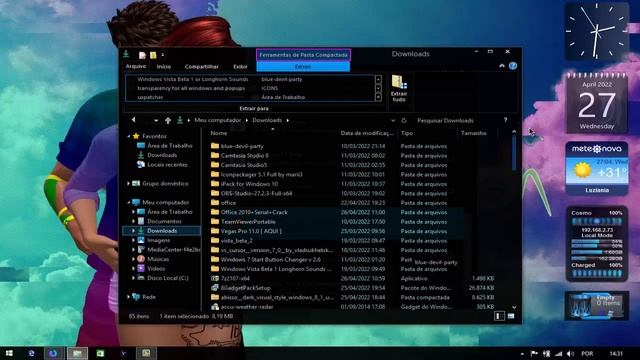Screen dimensions: 640x360
Task: Go up one folder level arrow
Action: click(168, 120)
